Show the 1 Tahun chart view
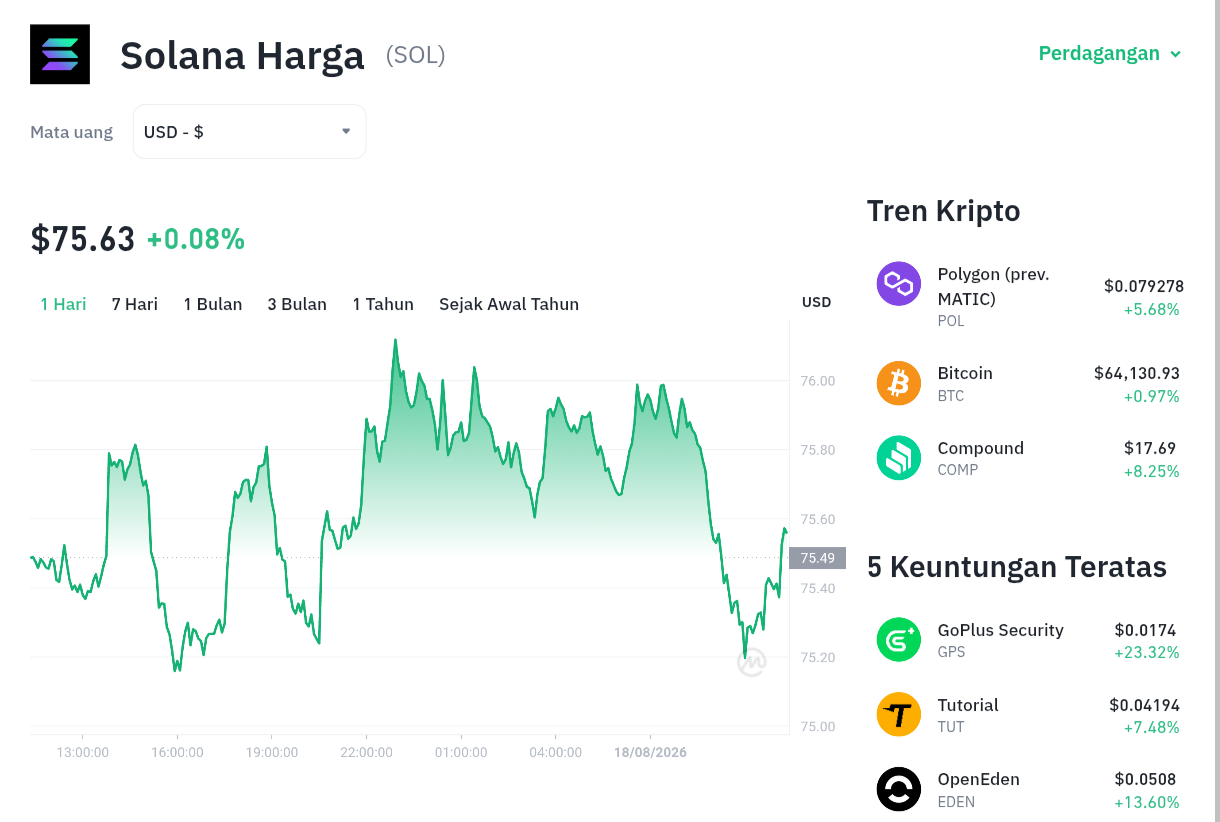The width and height of the screenshot is (1220, 822). (383, 304)
